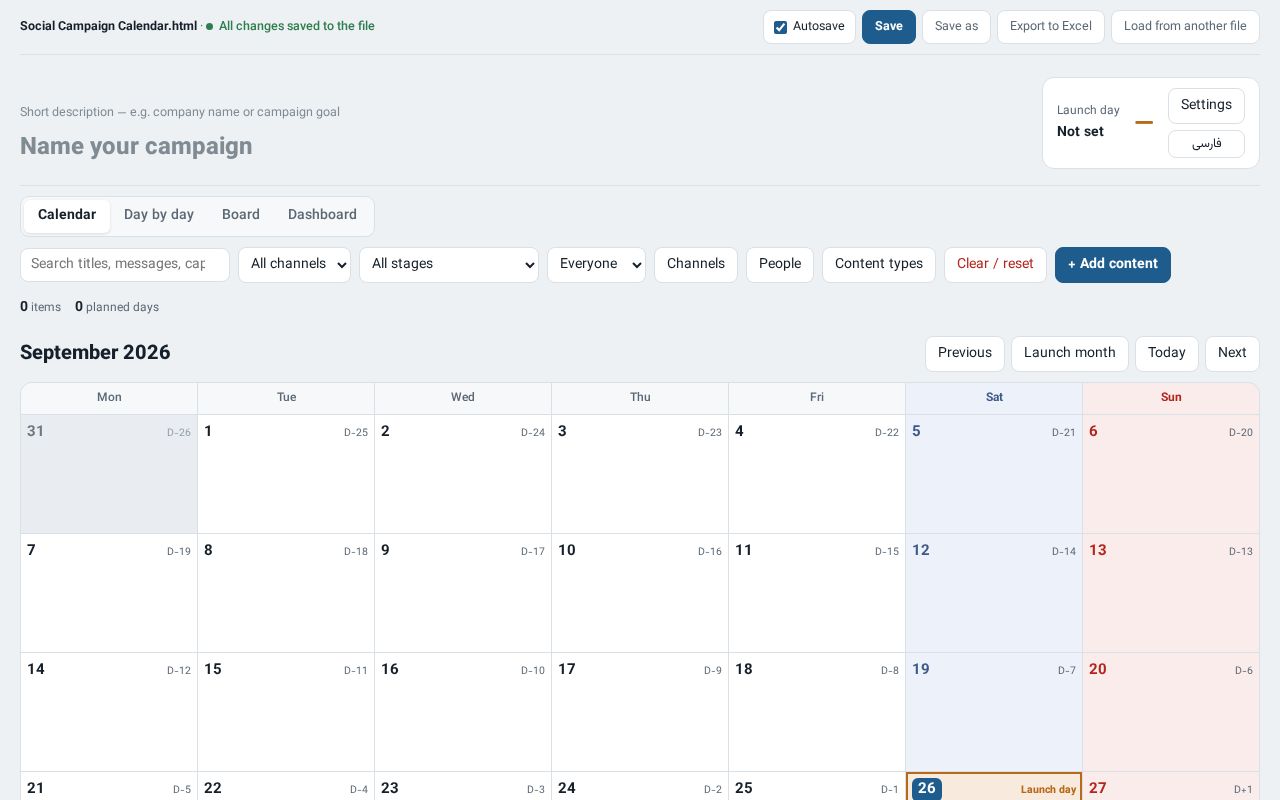Click the '0 items' counter
Viewport: 1280px width, 800px height.
pos(40,307)
